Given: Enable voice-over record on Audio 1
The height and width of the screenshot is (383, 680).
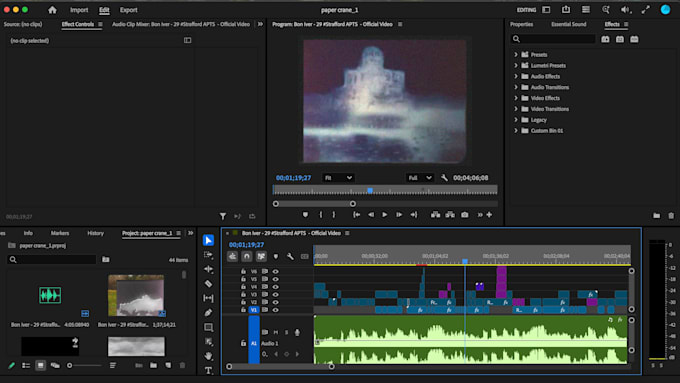Looking at the screenshot, I should [x=297, y=332].
